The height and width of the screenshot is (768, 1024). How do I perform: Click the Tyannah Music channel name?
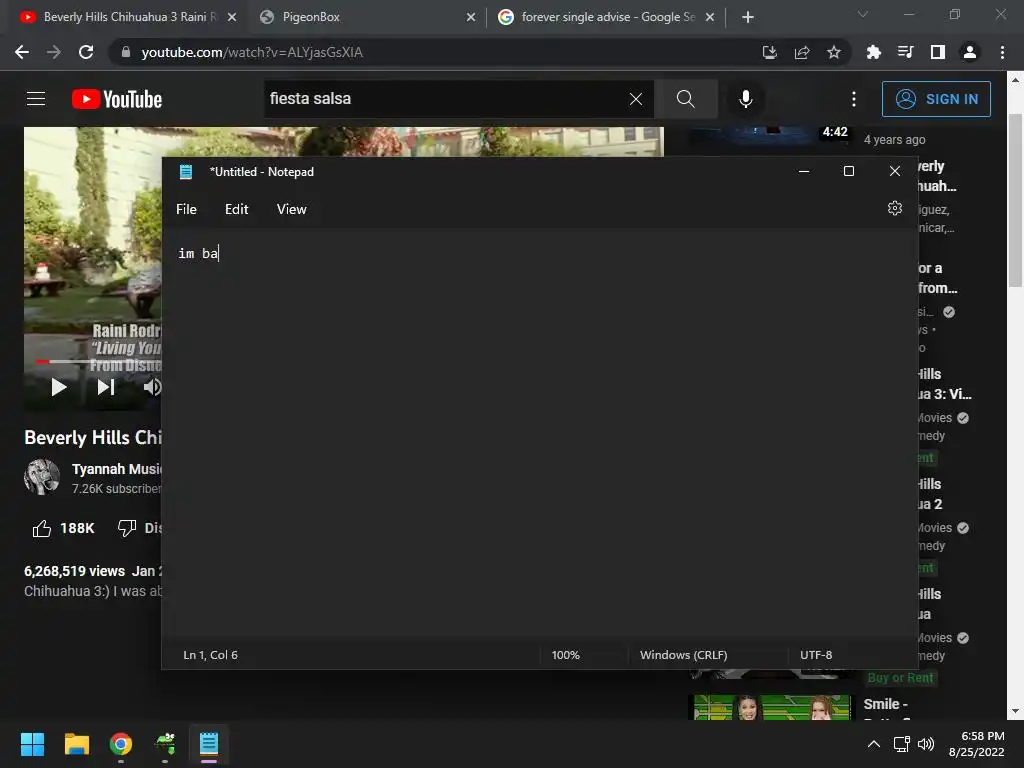[x=116, y=469]
